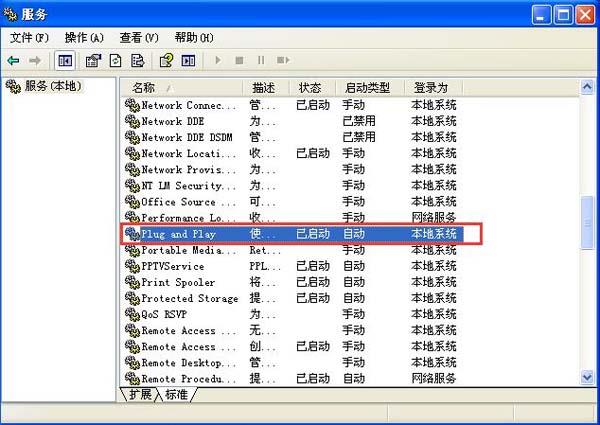Open the Help toolbar icon
The image size is (600, 425).
tap(166, 60)
